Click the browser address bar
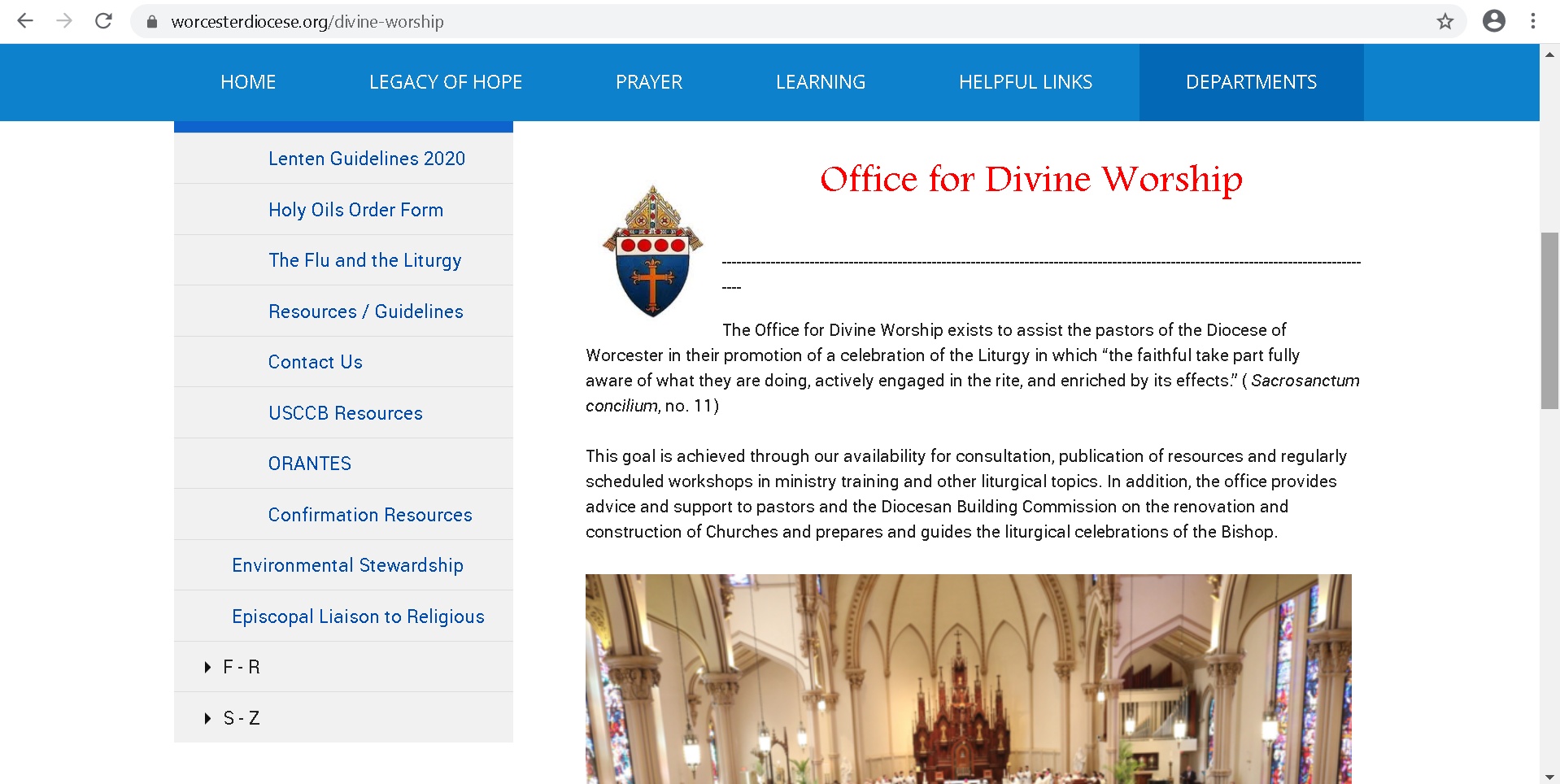 [x=488, y=22]
